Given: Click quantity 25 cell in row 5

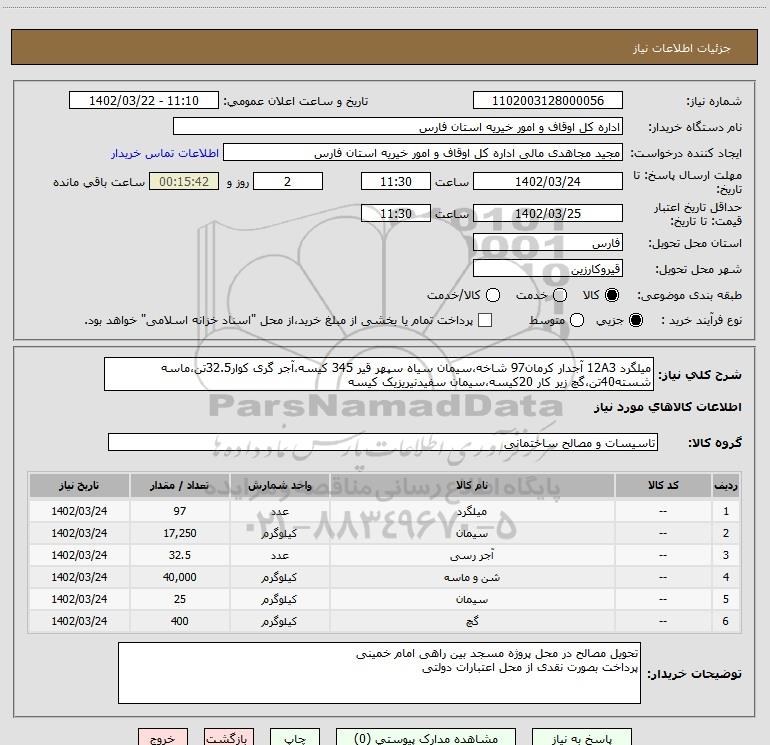Looking at the screenshot, I should [179, 599].
